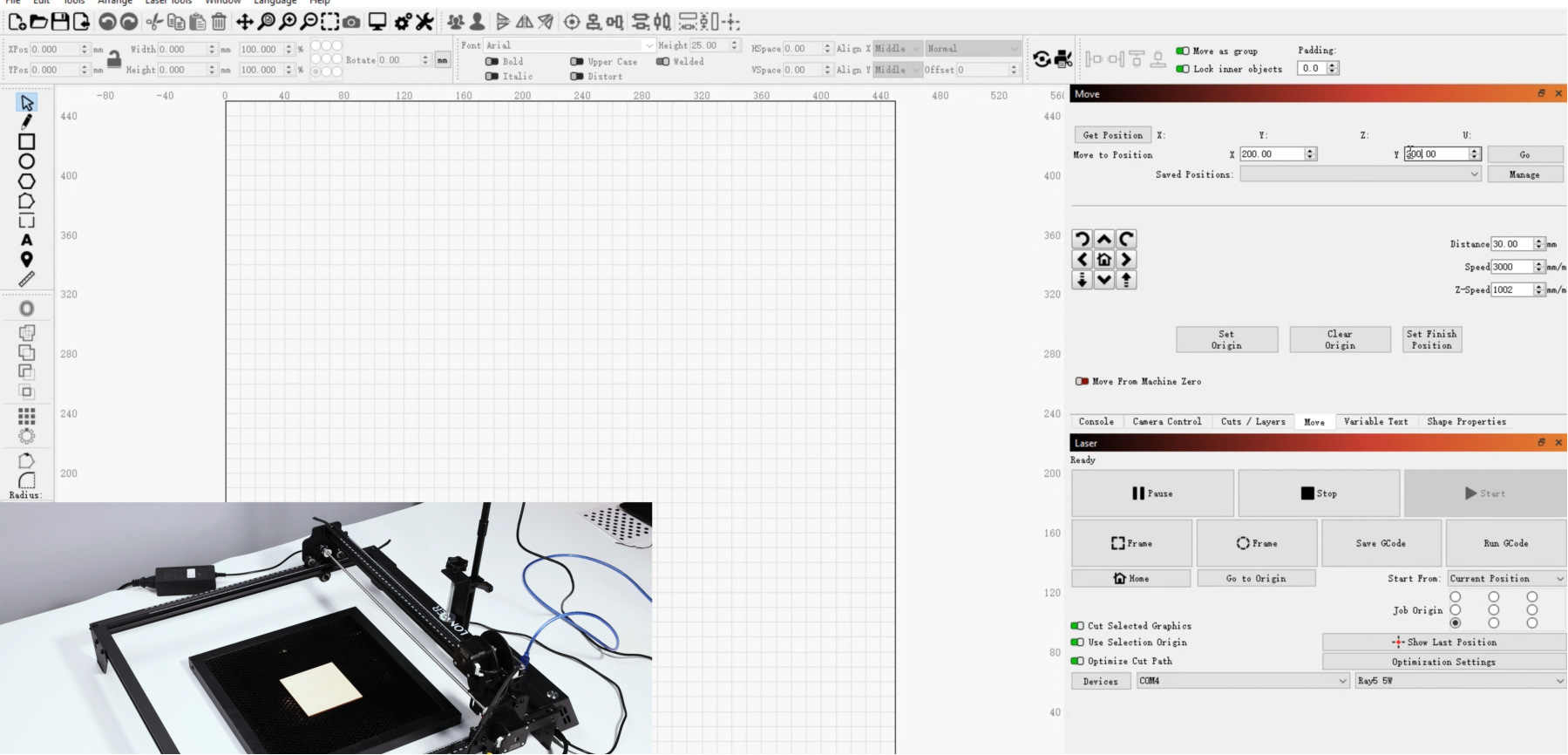Click the up arrow jog button
The width and height of the screenshot is (1568, 755).
[1104, 239]
